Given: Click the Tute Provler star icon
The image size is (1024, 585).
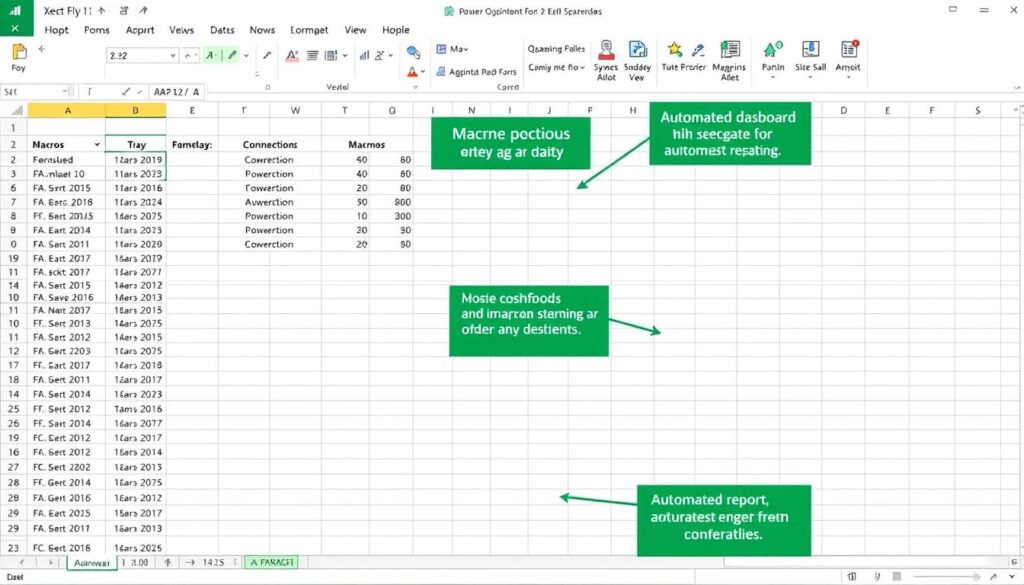Looking at the screenshot, I should [674, 48].
